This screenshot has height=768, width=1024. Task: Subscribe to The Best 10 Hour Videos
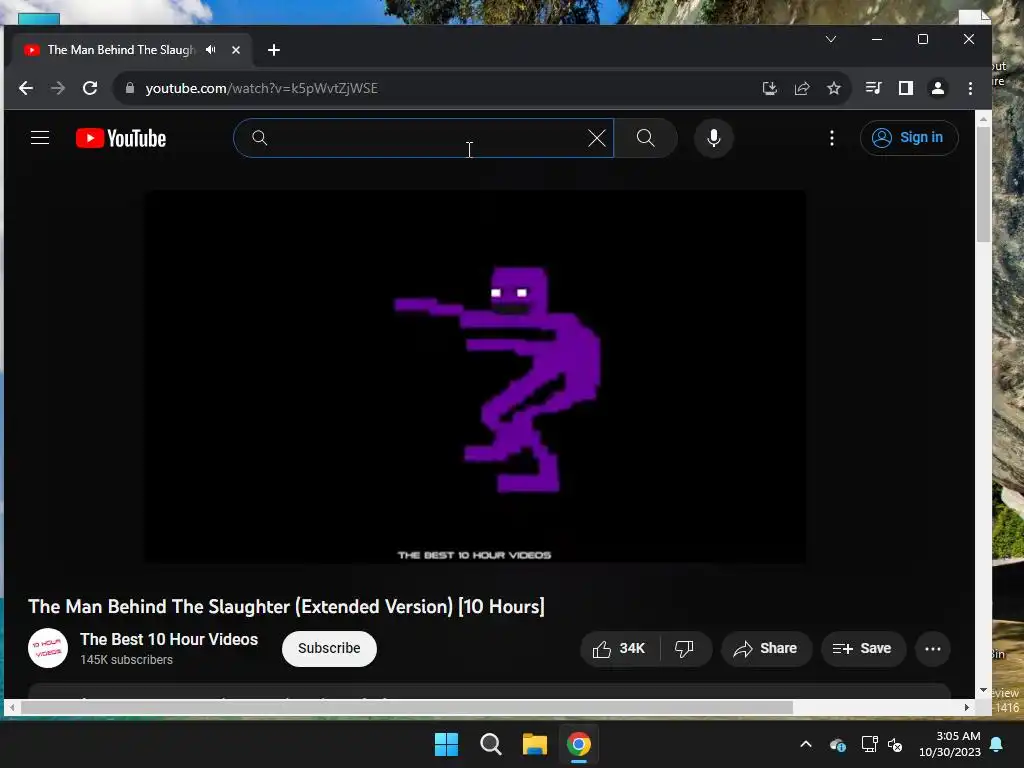pyautogui.click(x=329, y=648)
